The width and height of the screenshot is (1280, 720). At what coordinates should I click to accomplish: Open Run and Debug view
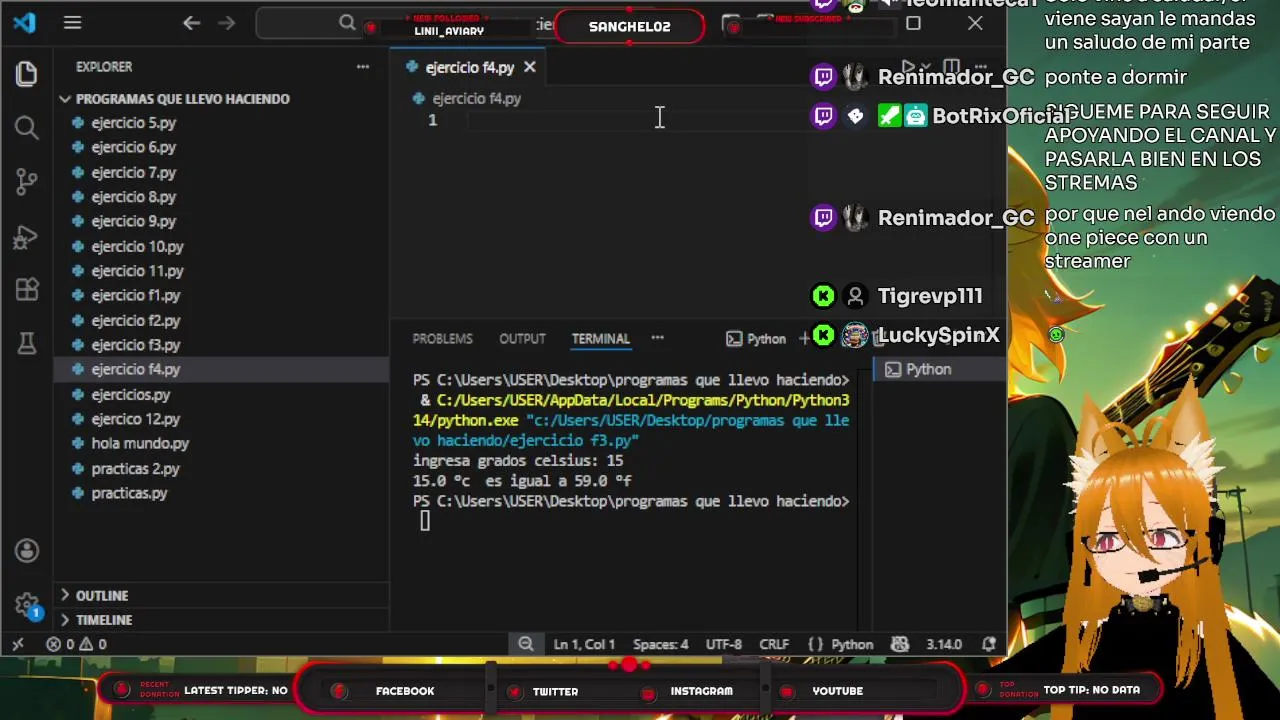coord(27,236)
